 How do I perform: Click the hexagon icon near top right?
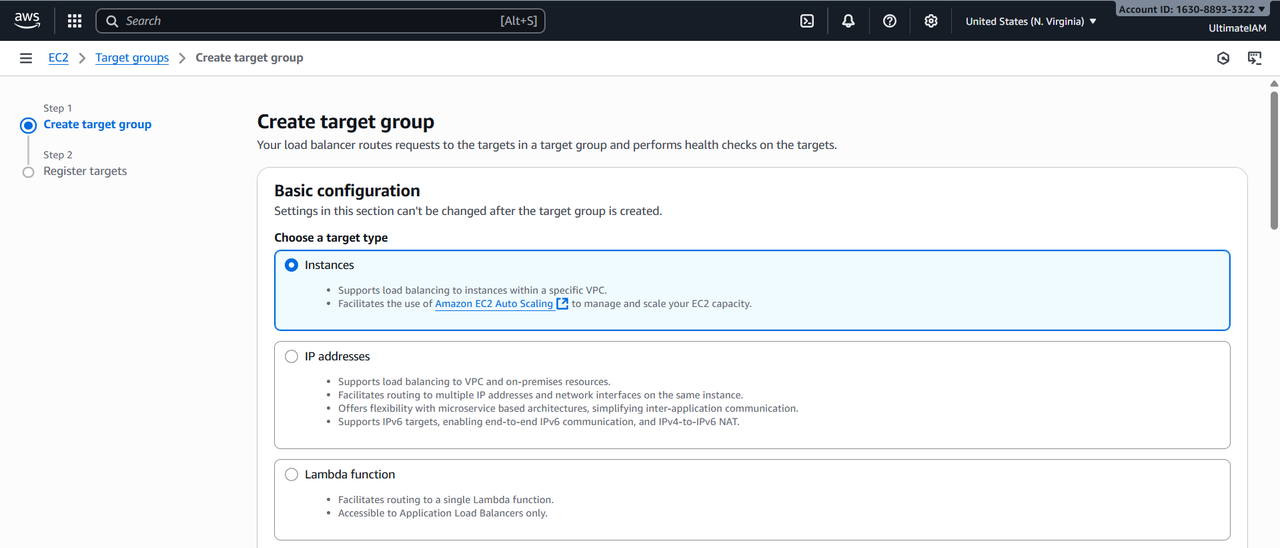pos(1223,58)
